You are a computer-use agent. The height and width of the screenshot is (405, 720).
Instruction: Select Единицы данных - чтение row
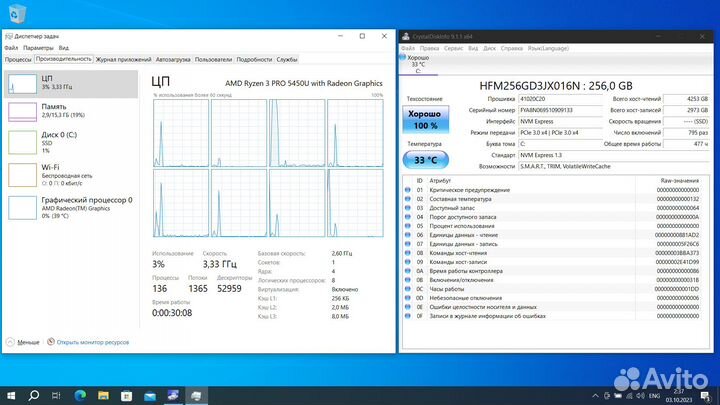click(552, 235)
